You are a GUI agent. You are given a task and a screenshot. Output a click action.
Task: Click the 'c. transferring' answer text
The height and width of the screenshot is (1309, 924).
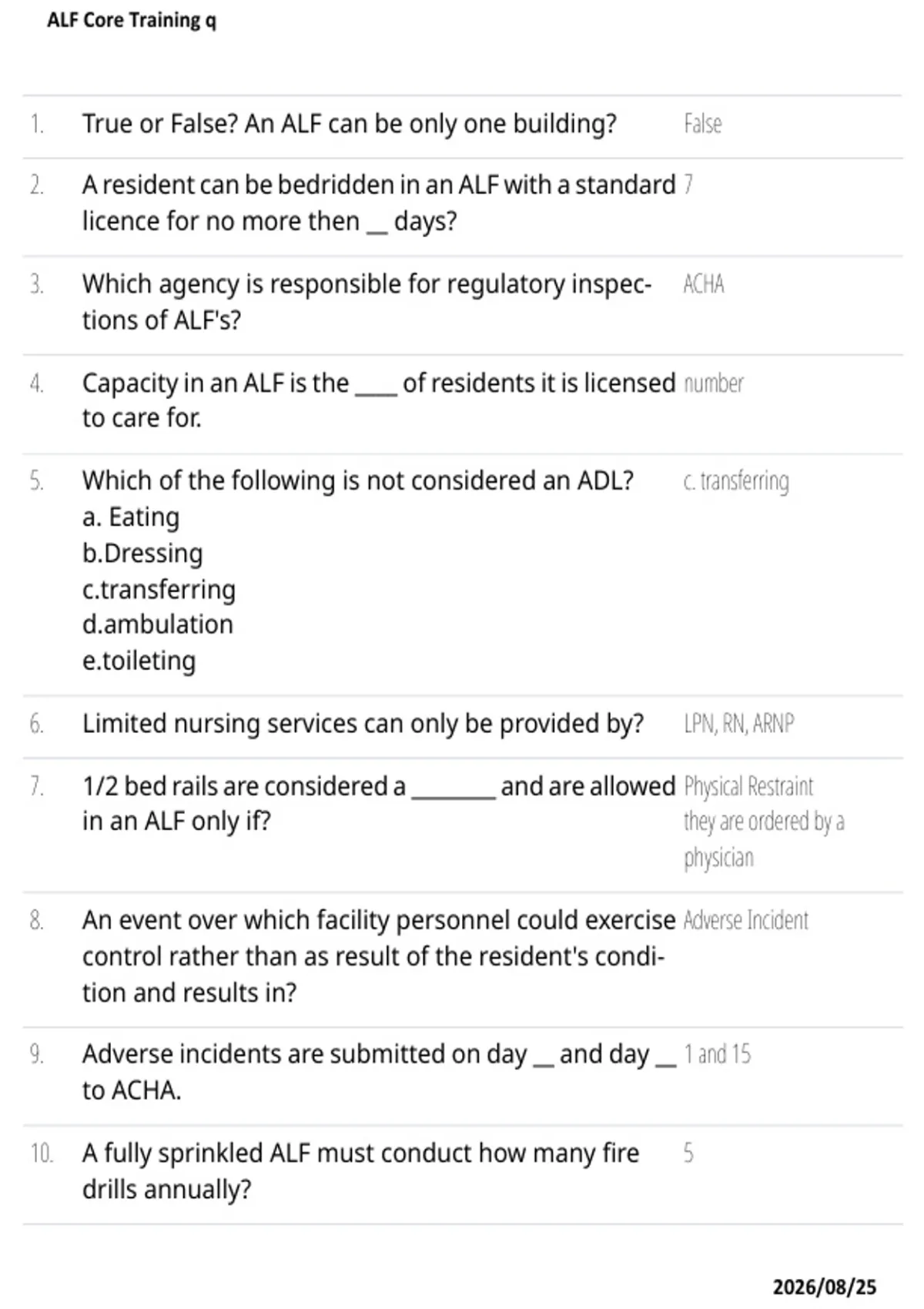736,481
